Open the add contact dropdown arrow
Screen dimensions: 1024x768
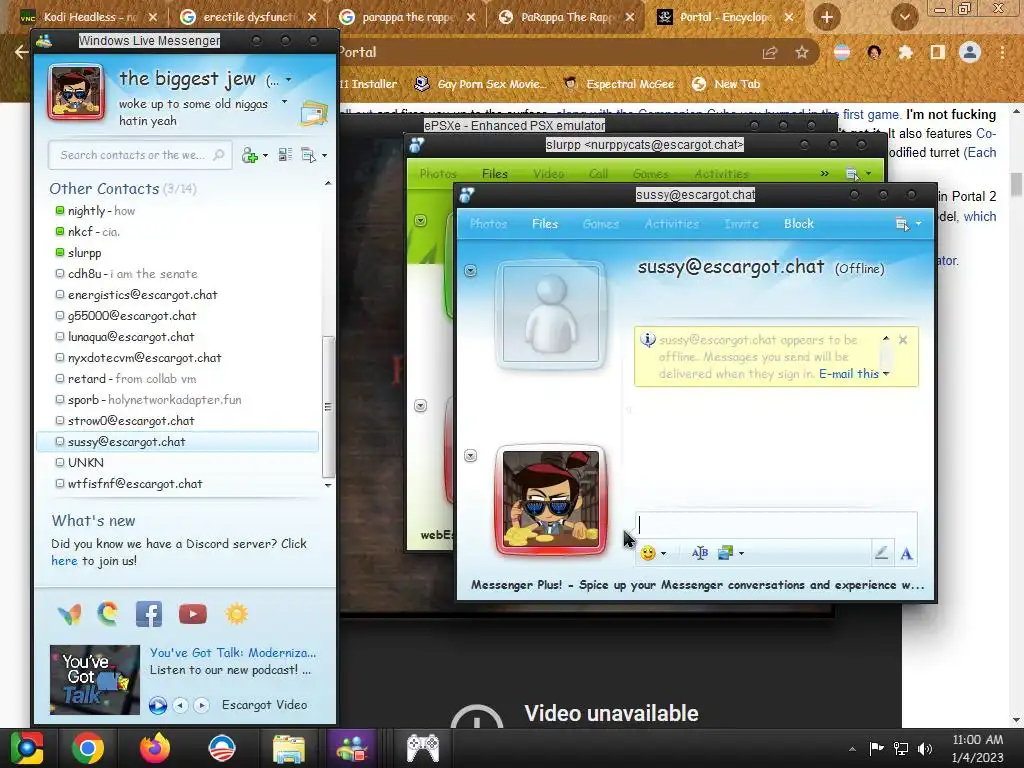(265, 156)
